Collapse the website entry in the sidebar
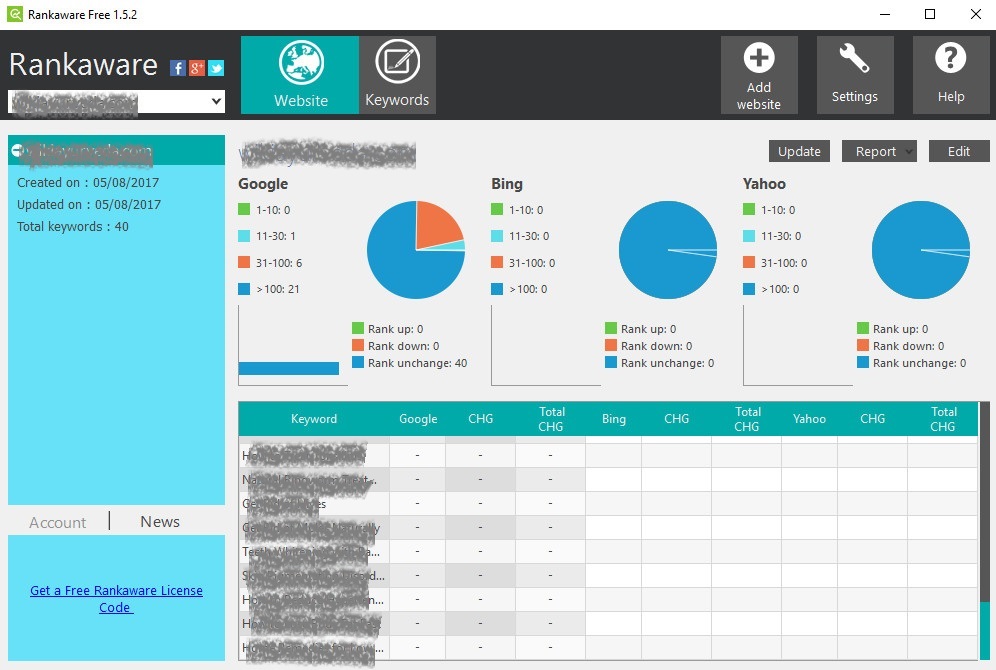 [x=17, y=151]
